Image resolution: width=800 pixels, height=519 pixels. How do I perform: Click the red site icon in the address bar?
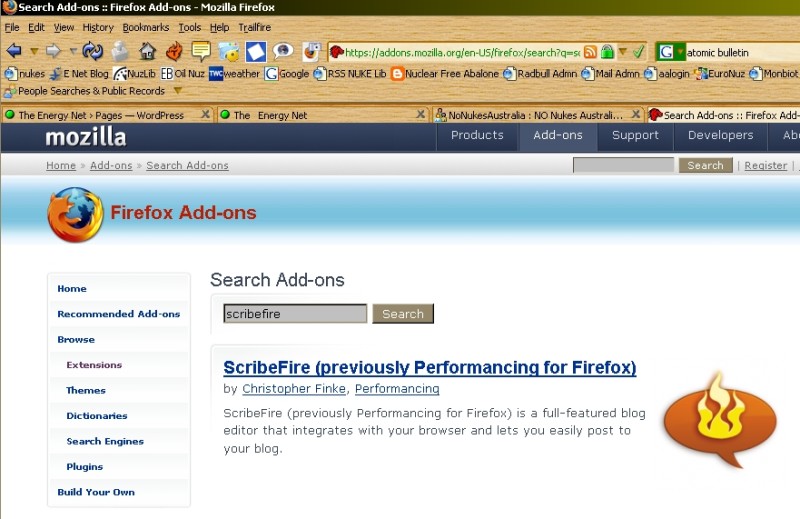(x=337, y=52)
